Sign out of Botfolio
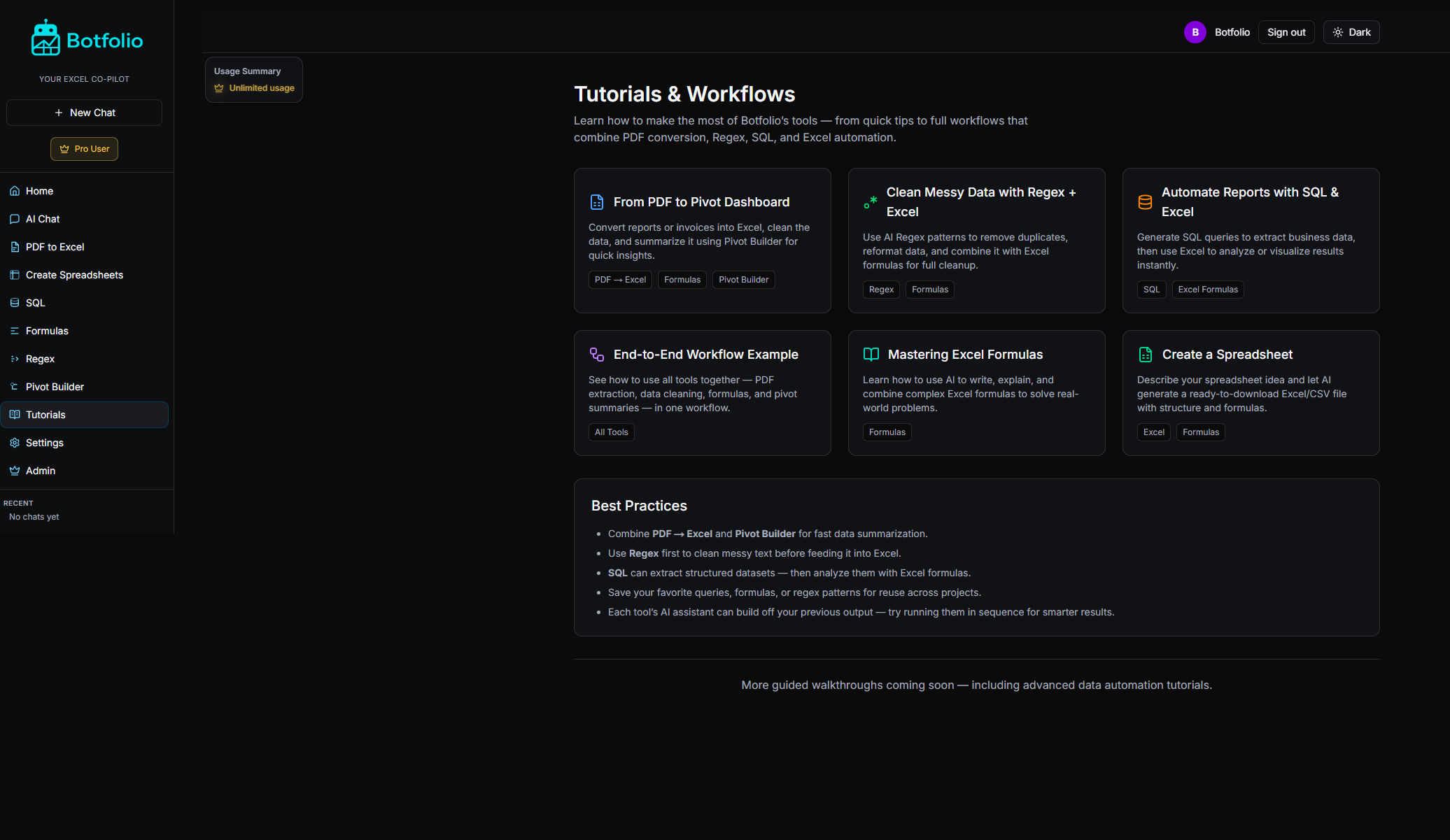 (1286, 31)
